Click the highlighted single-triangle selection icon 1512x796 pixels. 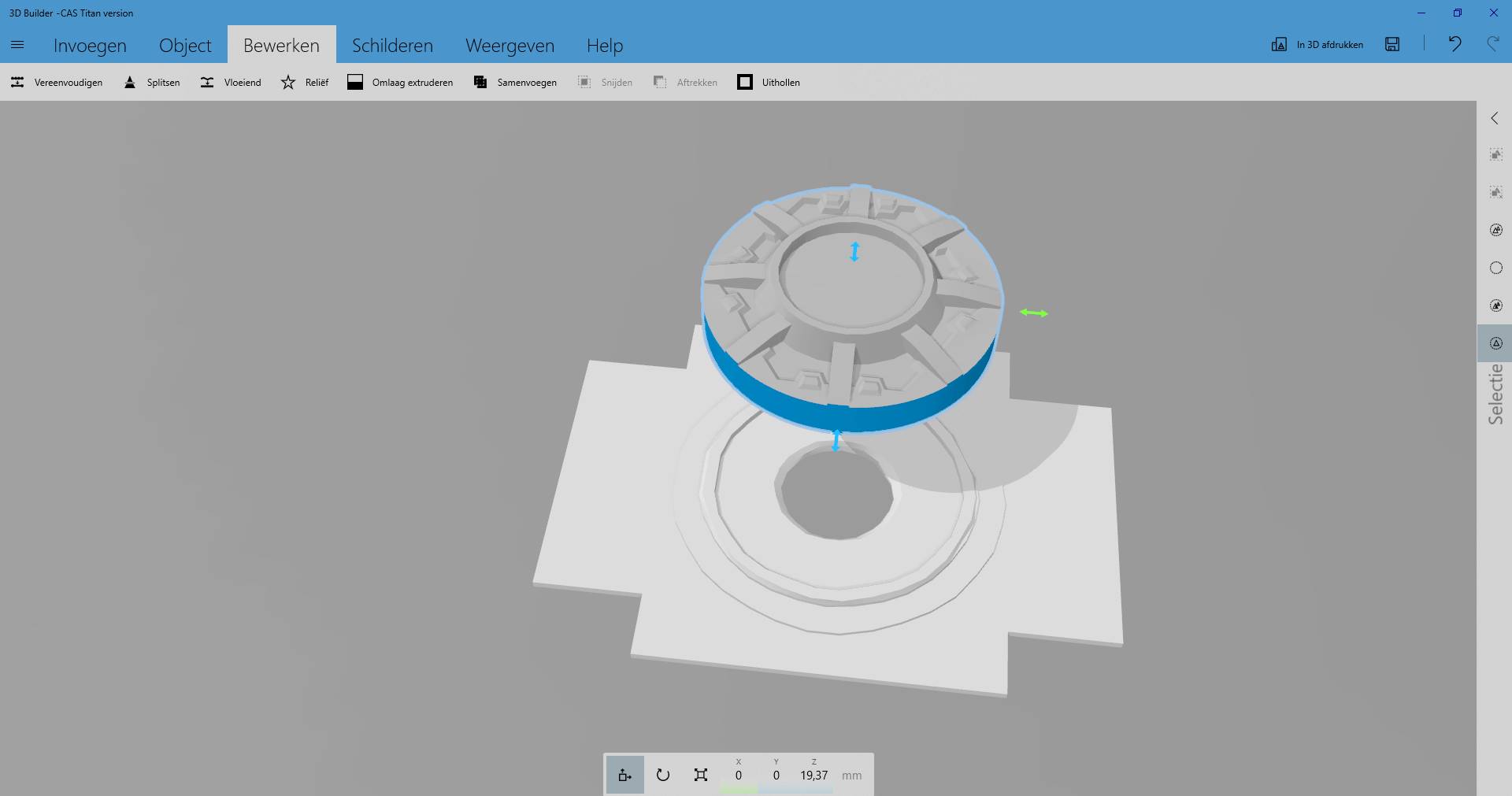click(1496, 343)
